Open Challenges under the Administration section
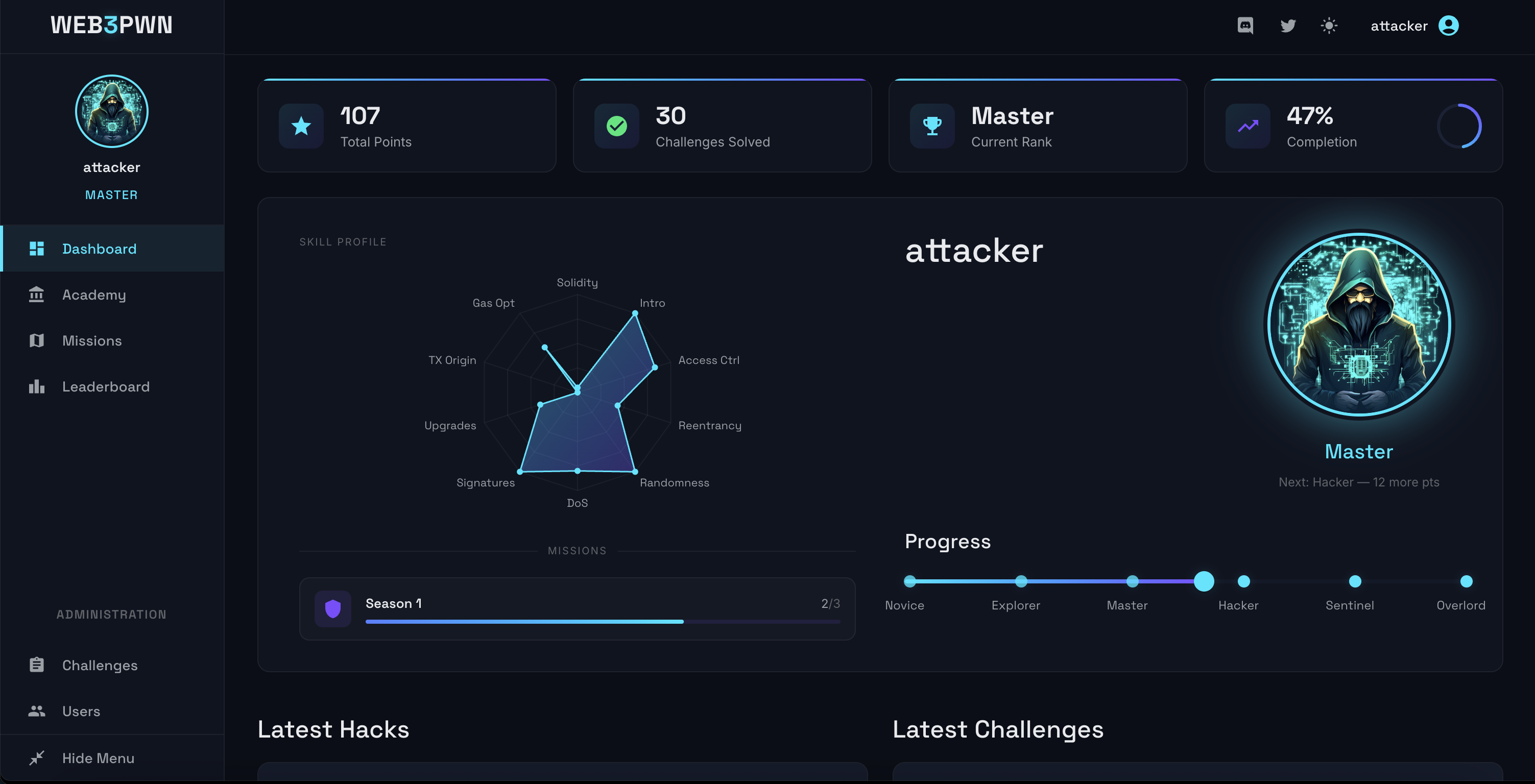Screen dimensions: 1535x784 click(x=99, y=665)
